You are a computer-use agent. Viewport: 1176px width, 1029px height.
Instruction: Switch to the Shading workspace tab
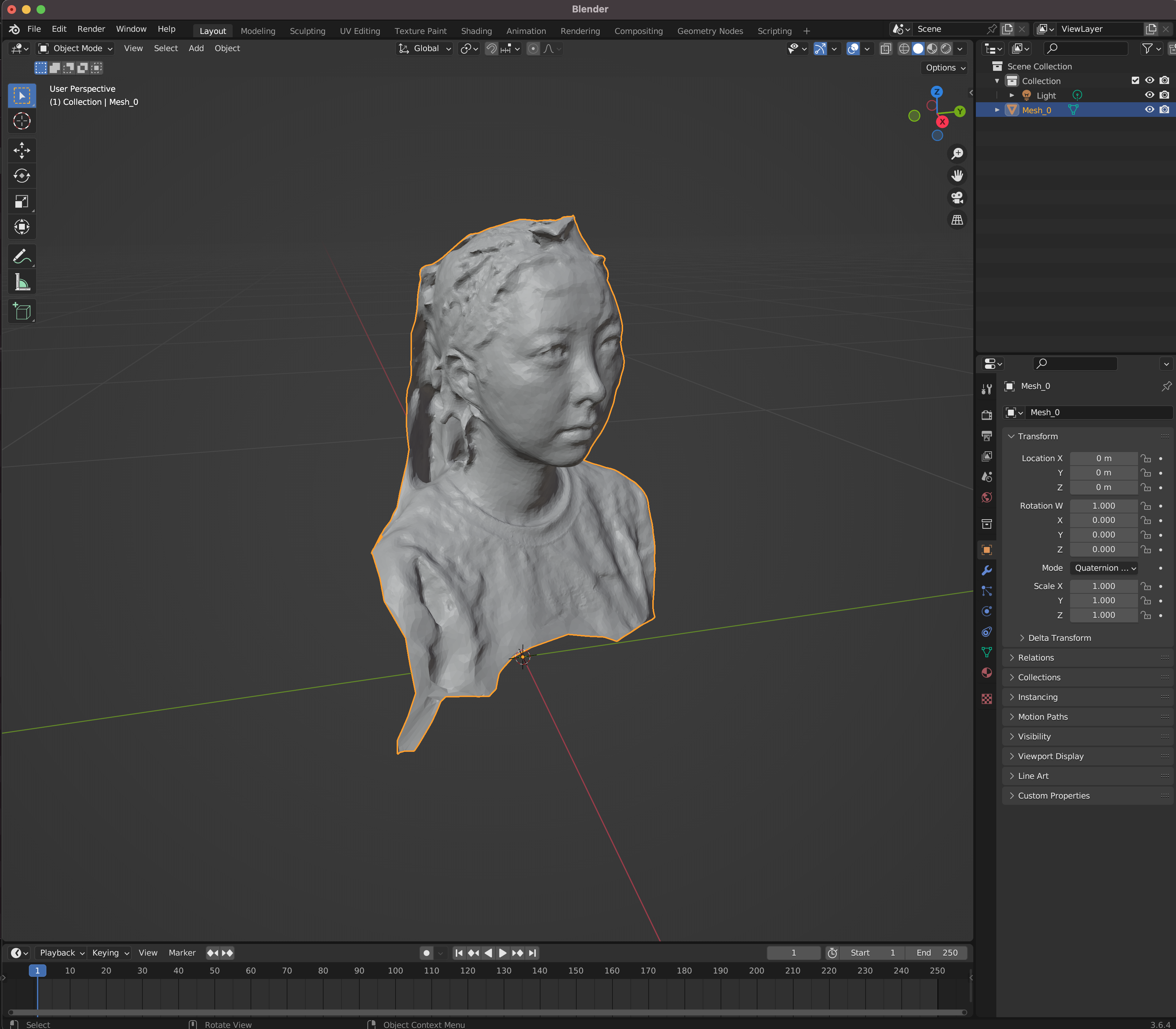(x=476, y=31)
